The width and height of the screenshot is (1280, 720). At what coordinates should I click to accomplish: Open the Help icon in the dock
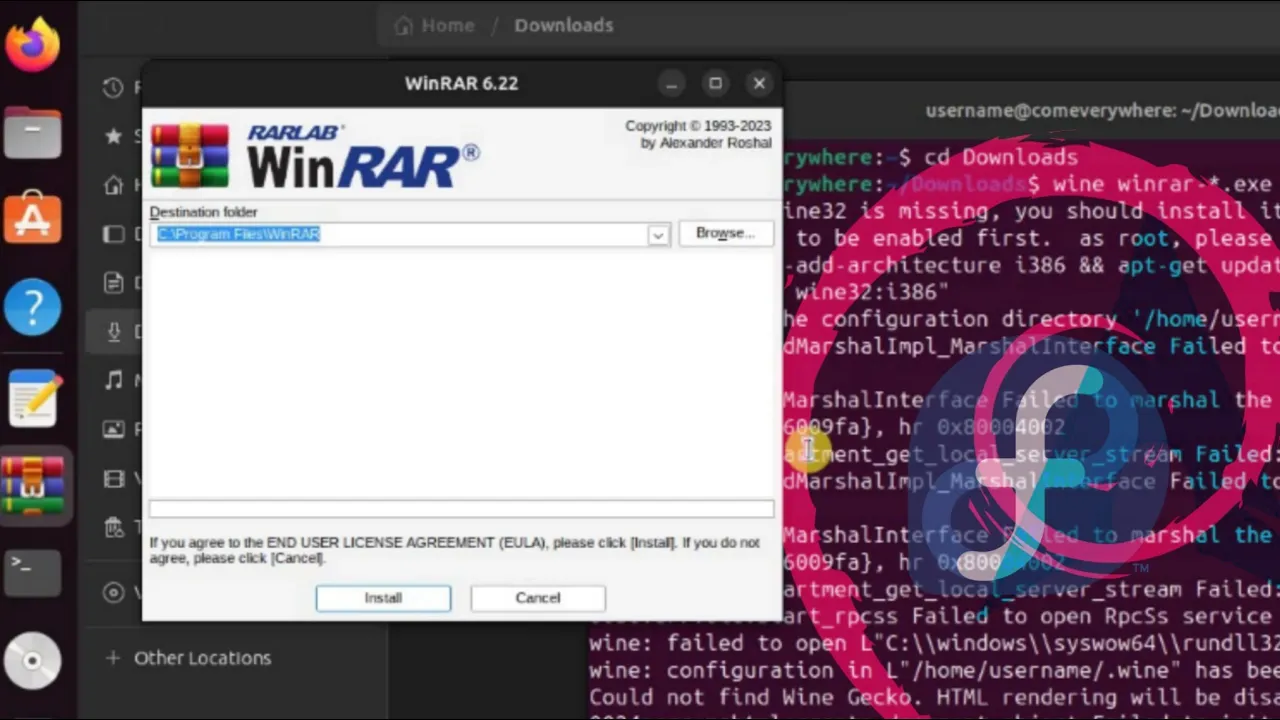tap(32, 306)
